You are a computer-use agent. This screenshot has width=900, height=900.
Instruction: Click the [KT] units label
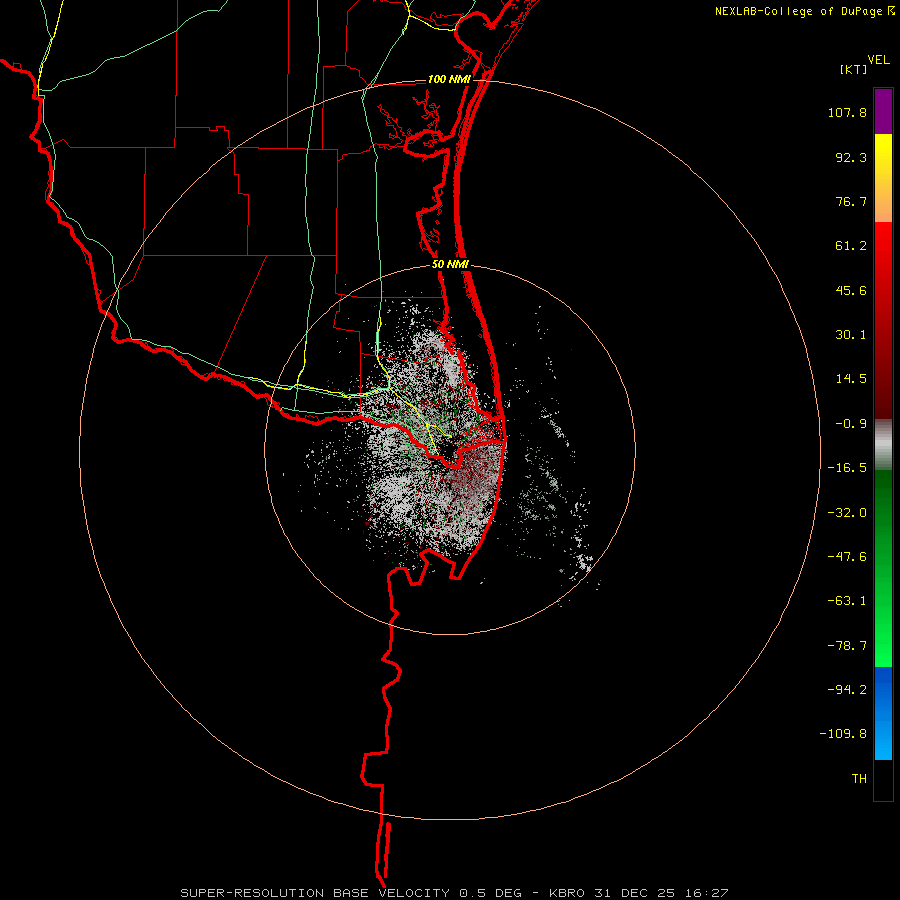click(854, 69)
